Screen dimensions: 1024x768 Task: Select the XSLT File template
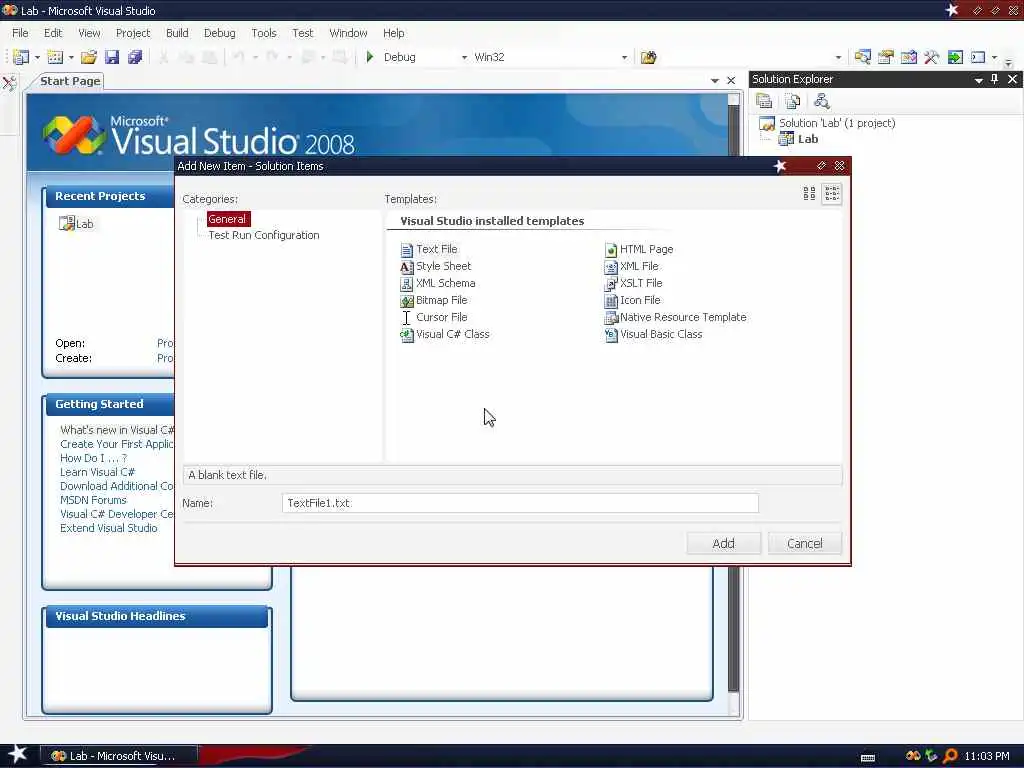tap(633, 283)
